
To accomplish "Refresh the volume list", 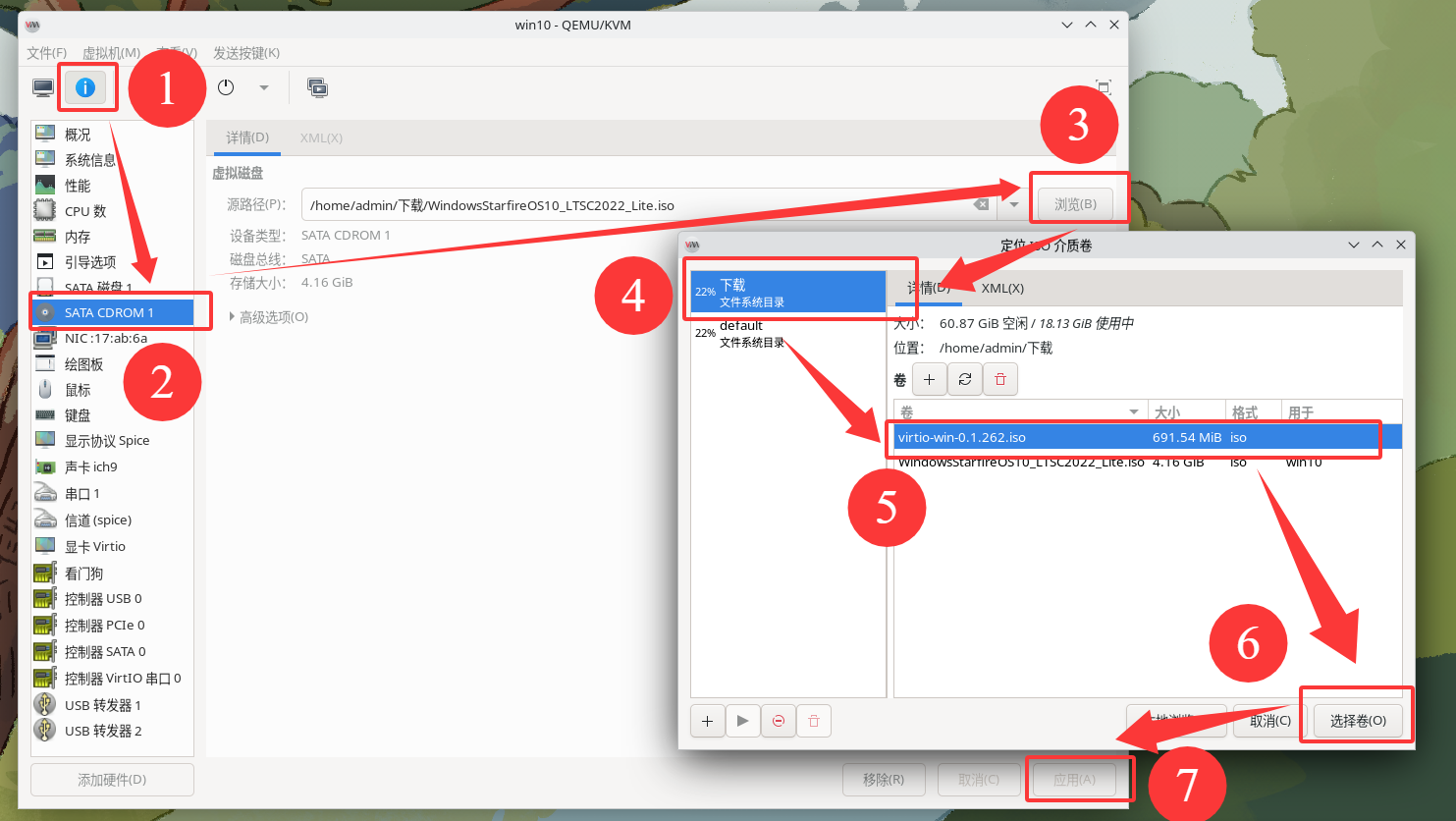I will coord(965,379).
